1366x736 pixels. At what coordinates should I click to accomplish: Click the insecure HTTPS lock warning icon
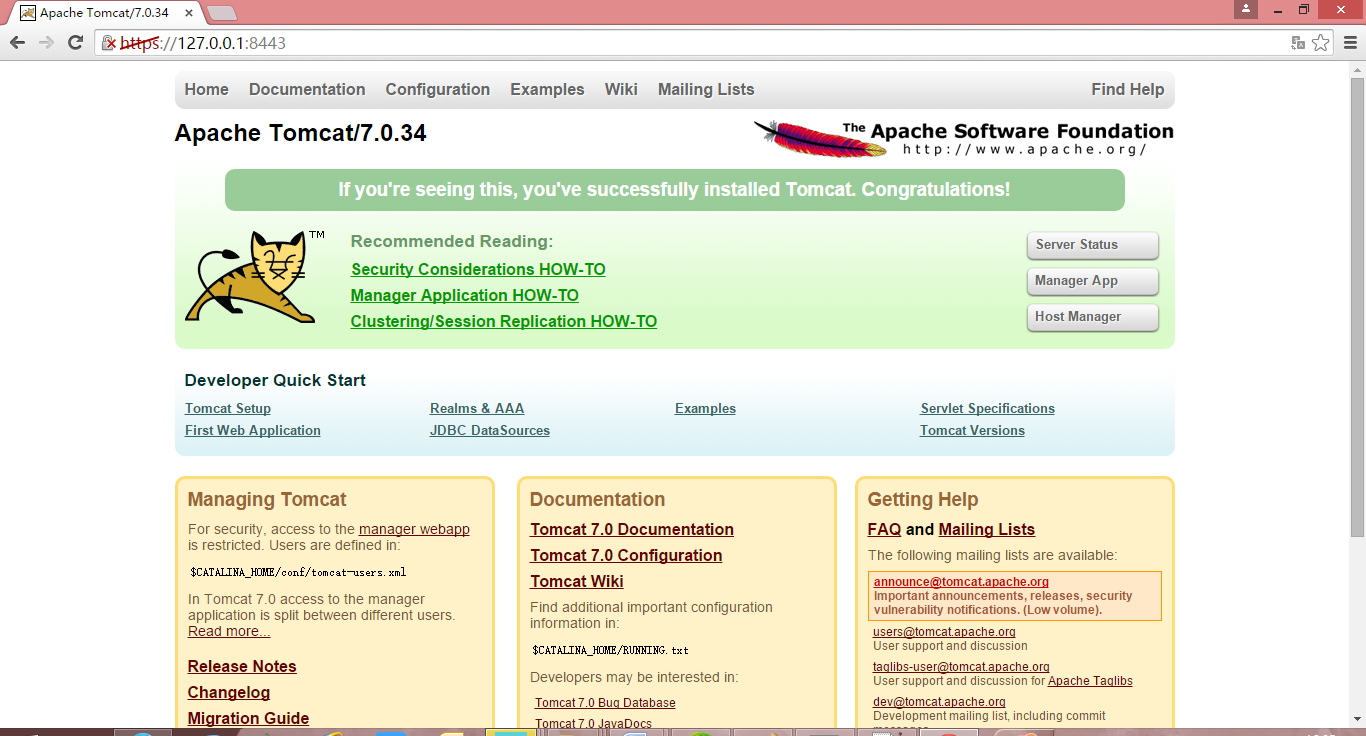tap(109, 43)
